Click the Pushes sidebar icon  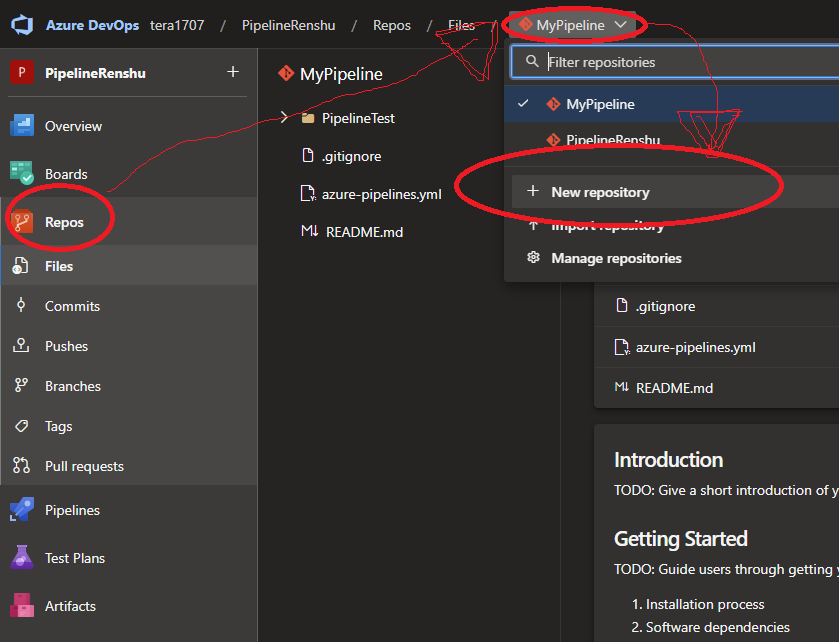(21, 345)
